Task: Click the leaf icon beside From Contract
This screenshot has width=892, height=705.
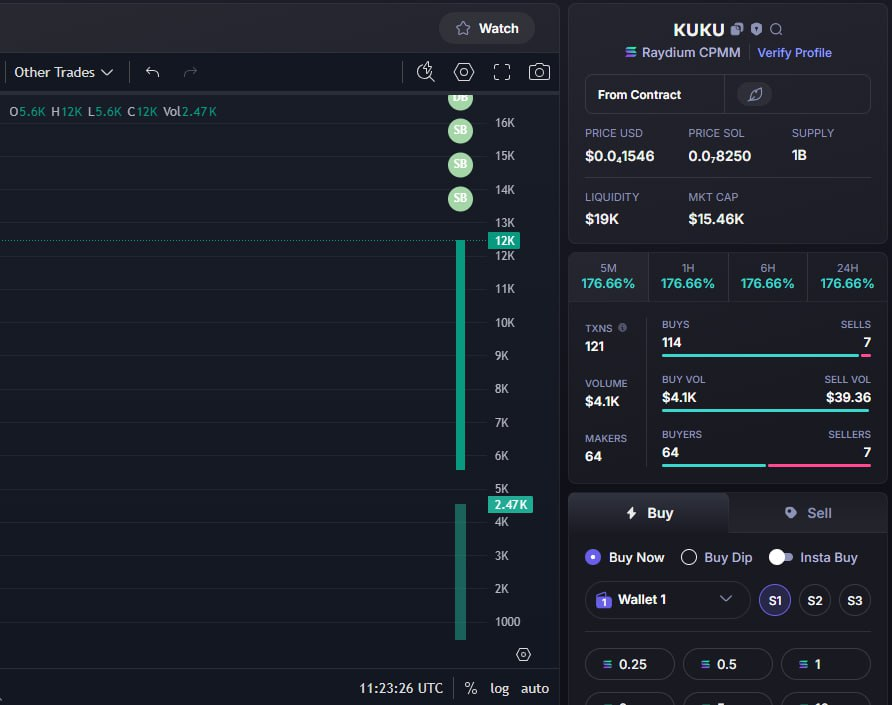Action: pyautogui.click(x=755, y=94)
